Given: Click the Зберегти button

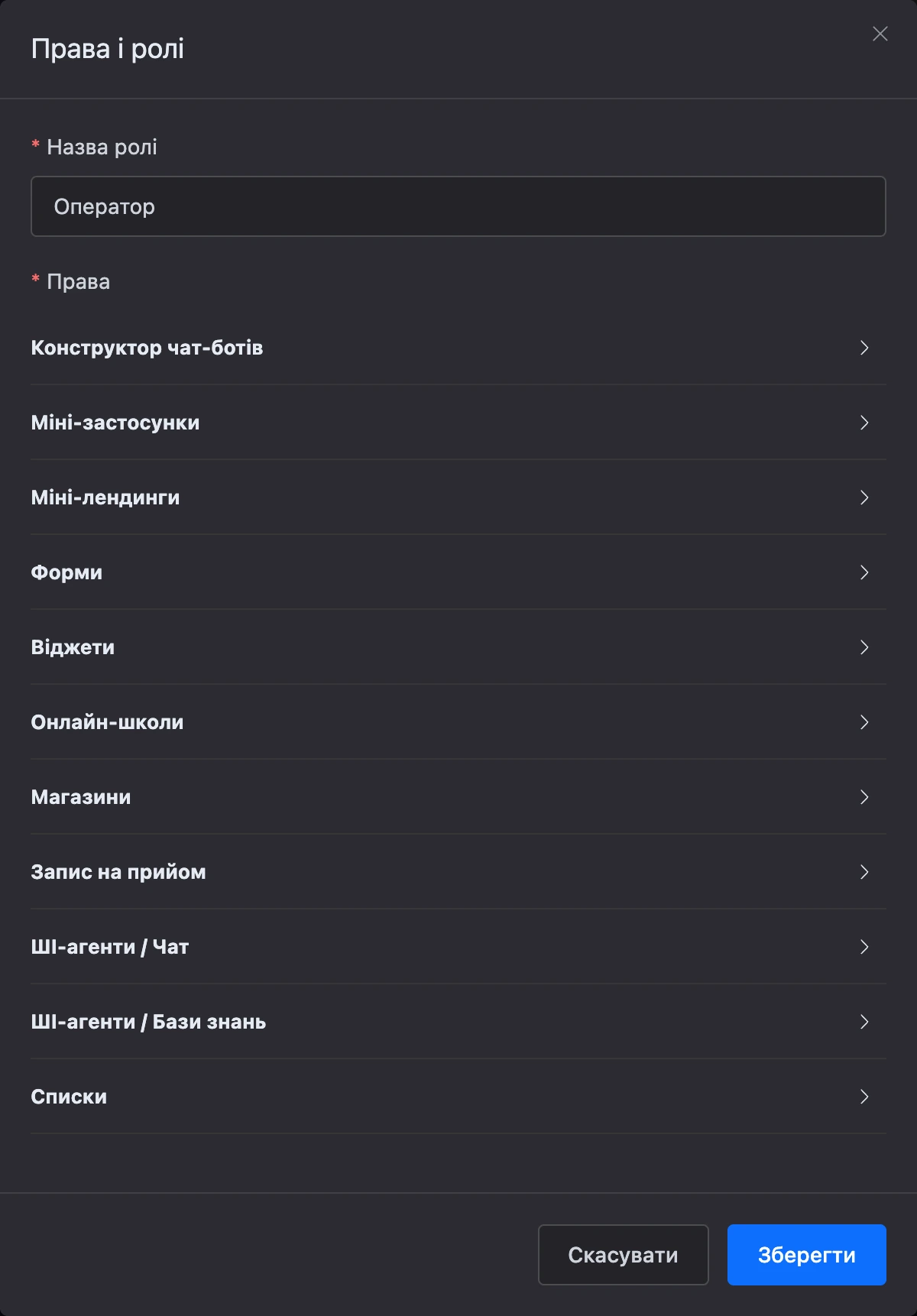Looking at the screenshot, I should [807, 1255].
